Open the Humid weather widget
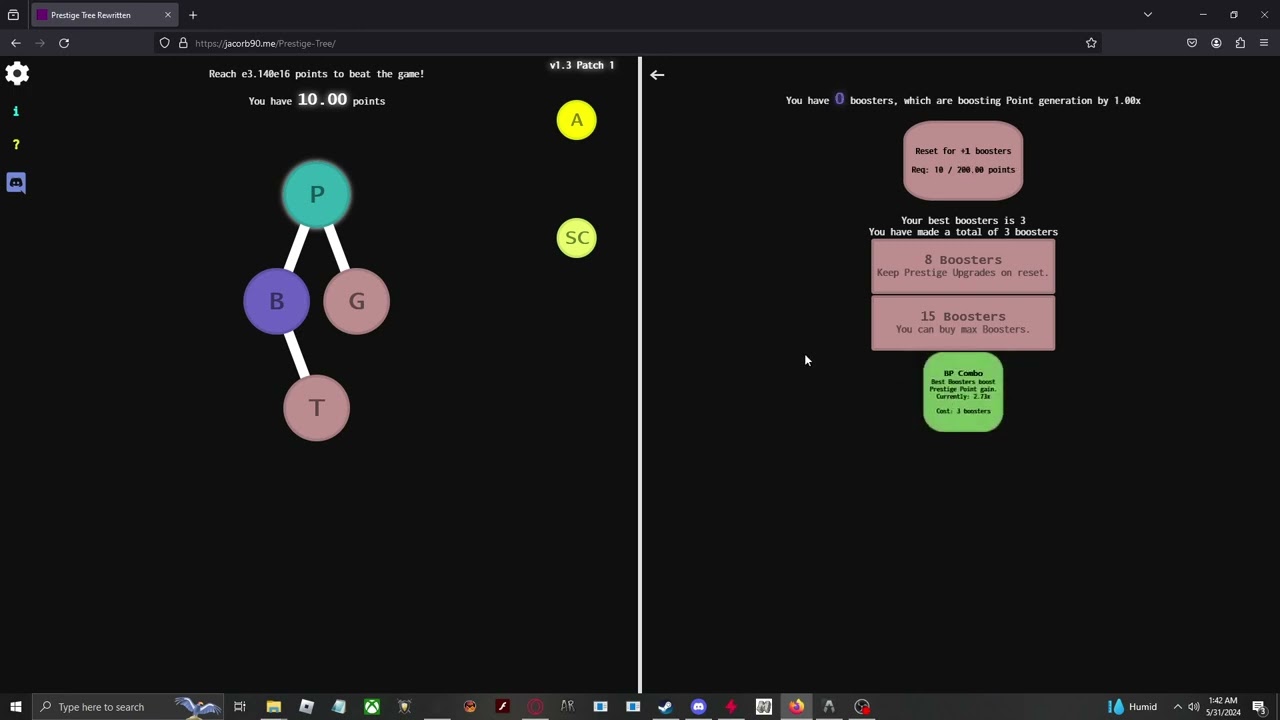The image size is (1280, 720). (x=1132, y=707)
